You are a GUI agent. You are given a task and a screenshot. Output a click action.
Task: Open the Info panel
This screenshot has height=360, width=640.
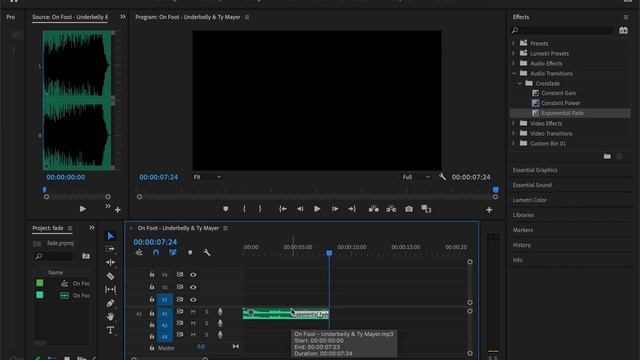[x=518, y=260]
